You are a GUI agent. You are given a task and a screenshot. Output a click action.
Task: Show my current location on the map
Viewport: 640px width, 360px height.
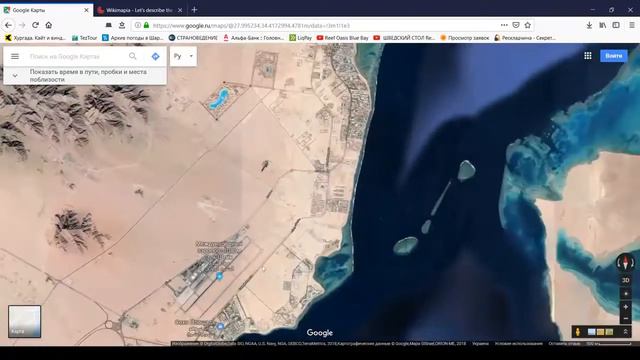[625, 294]
